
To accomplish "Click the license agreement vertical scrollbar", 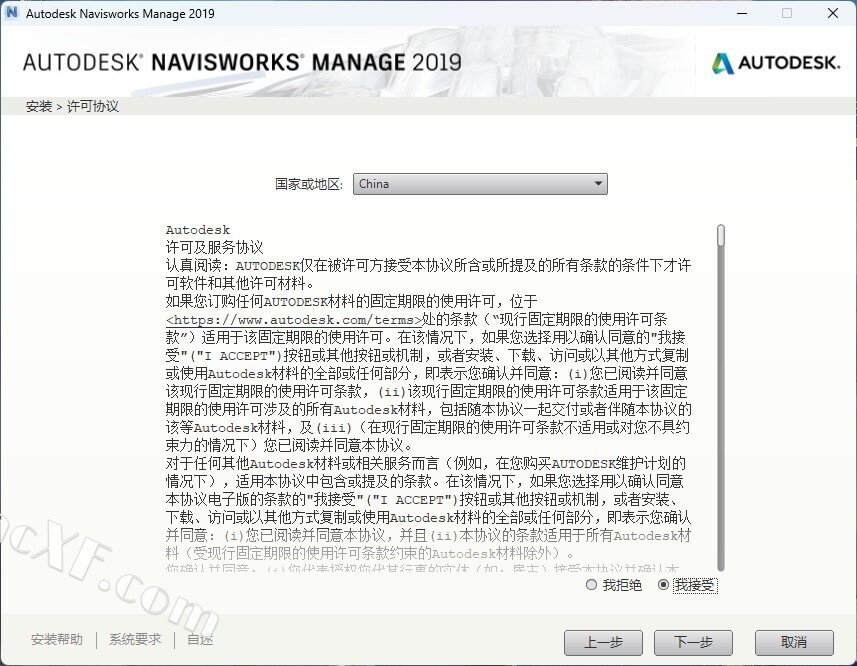I will pyautogui.click(x=721, y=400).
